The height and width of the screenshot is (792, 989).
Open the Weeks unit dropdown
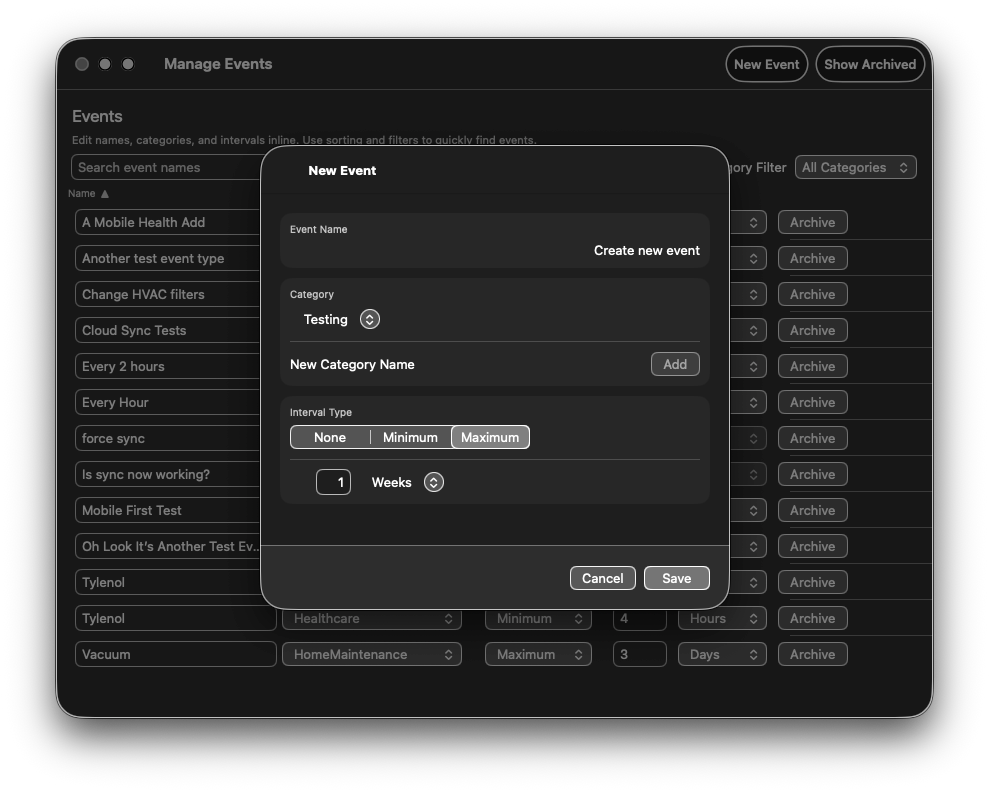(x=405, y=482)
